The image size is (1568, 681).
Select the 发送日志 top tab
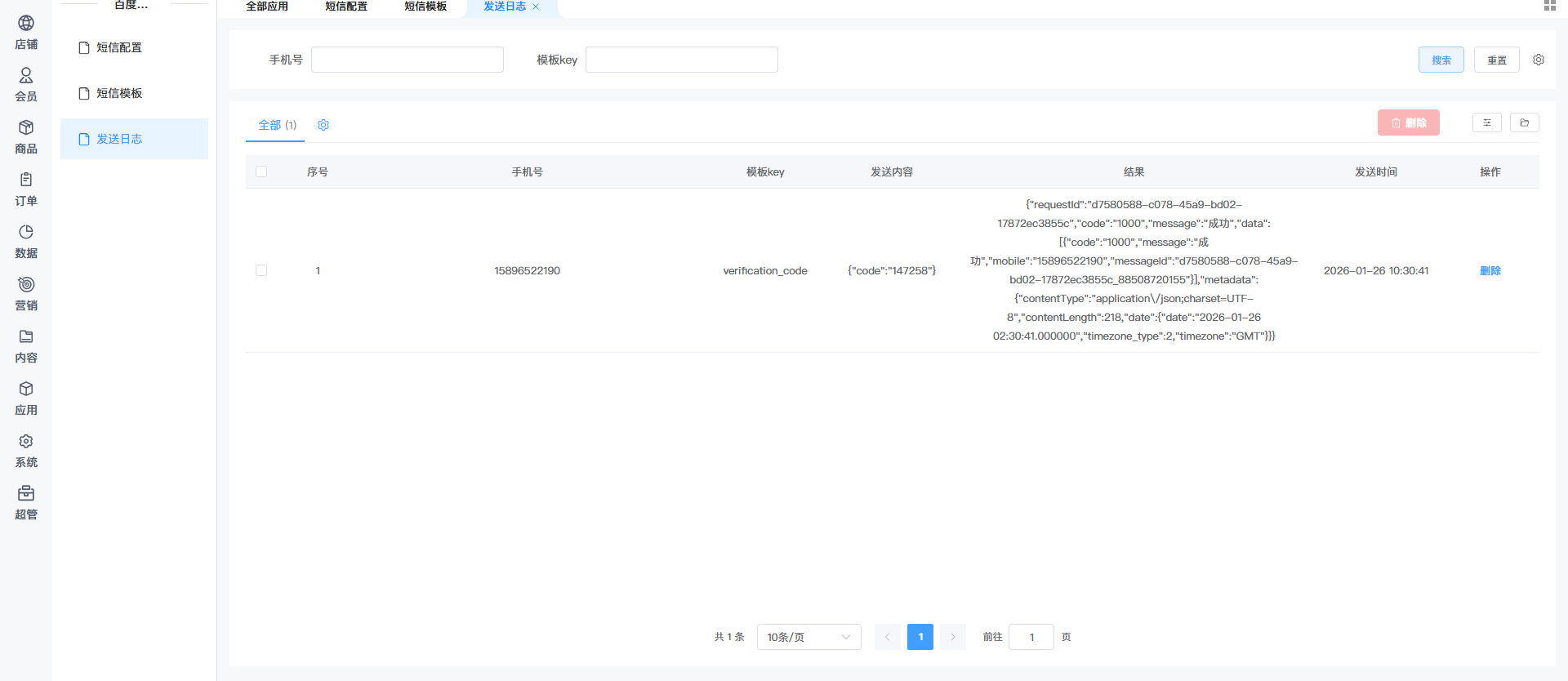(505, 7)
